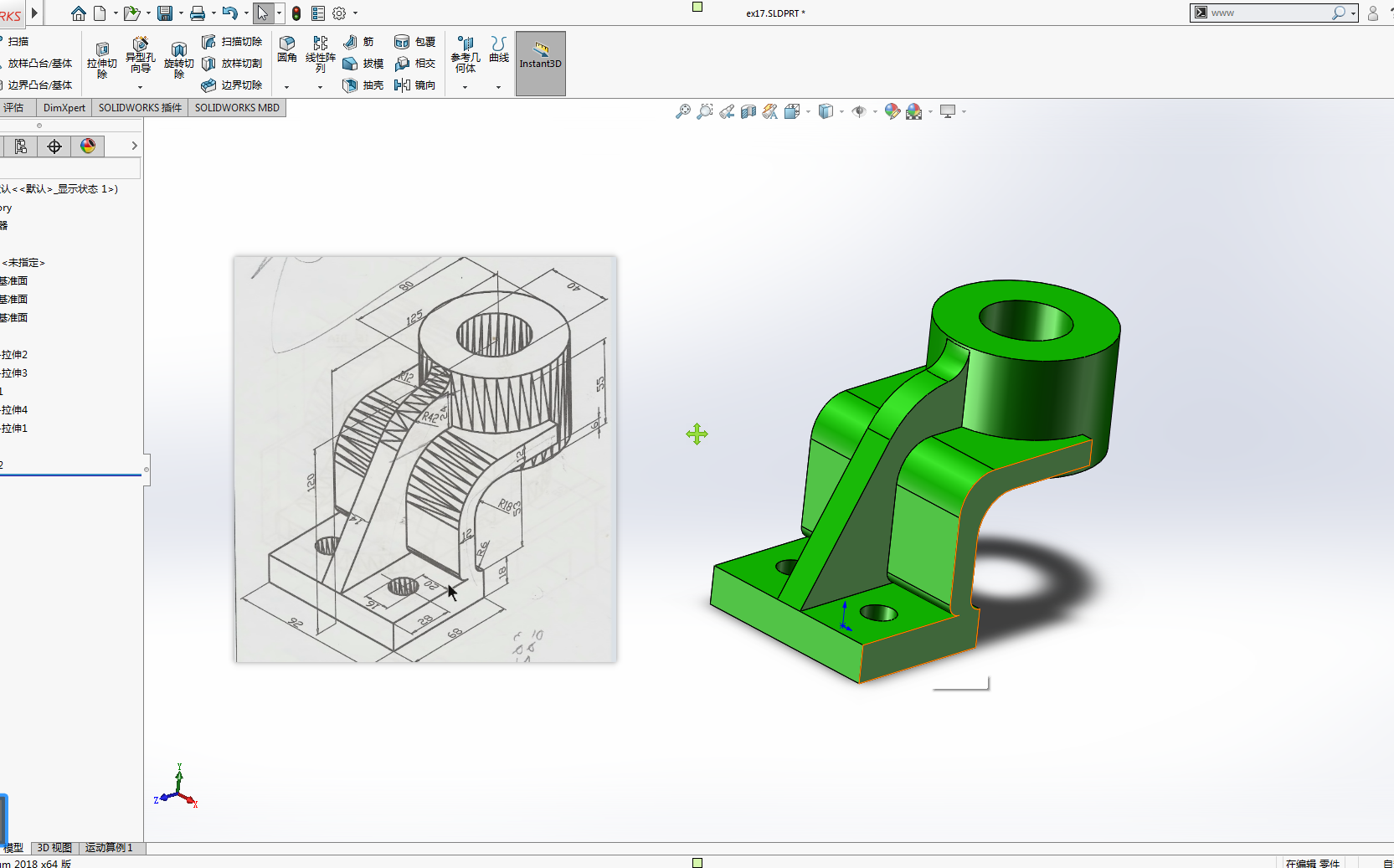The width and height of the screenshot is (1394, 868).
Task: Toggle the traffic-light system options icon
Action: coord(296,13)
